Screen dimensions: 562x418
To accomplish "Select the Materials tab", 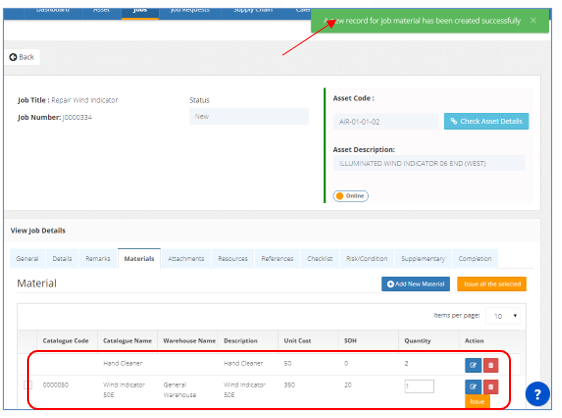I will (139, 258).
